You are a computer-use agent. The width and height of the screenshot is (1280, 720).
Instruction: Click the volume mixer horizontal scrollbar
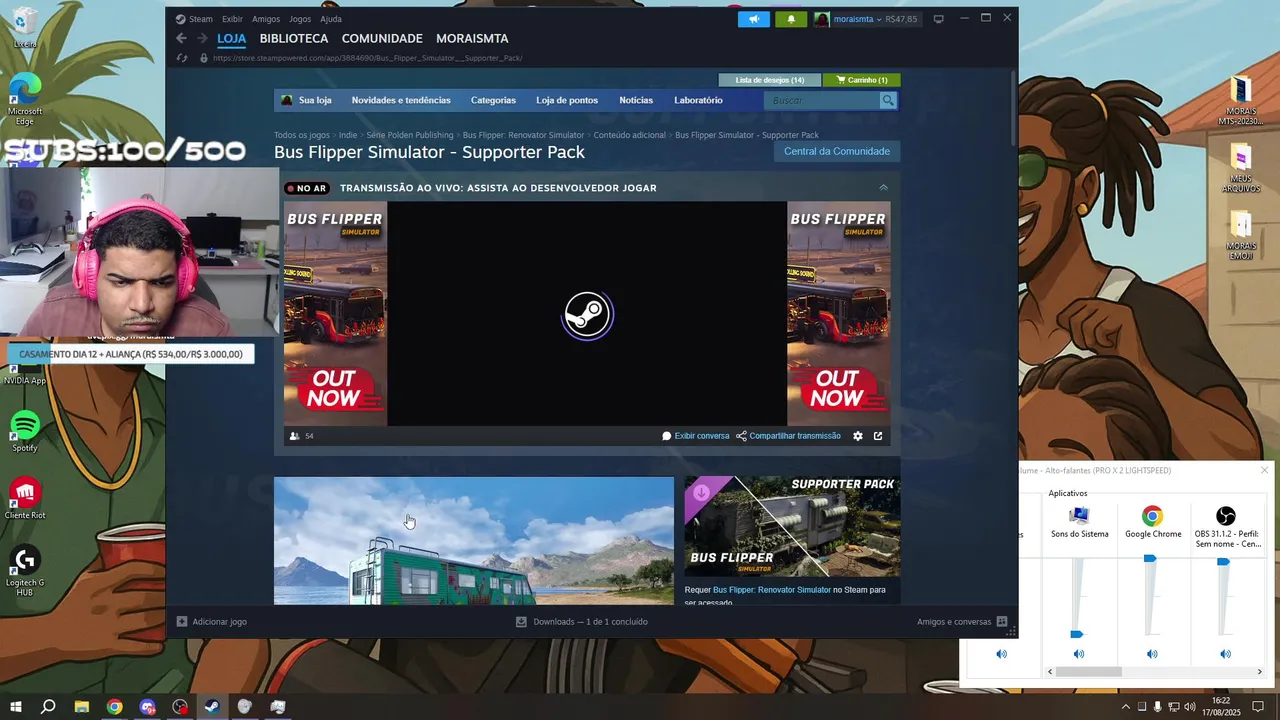1089,672
